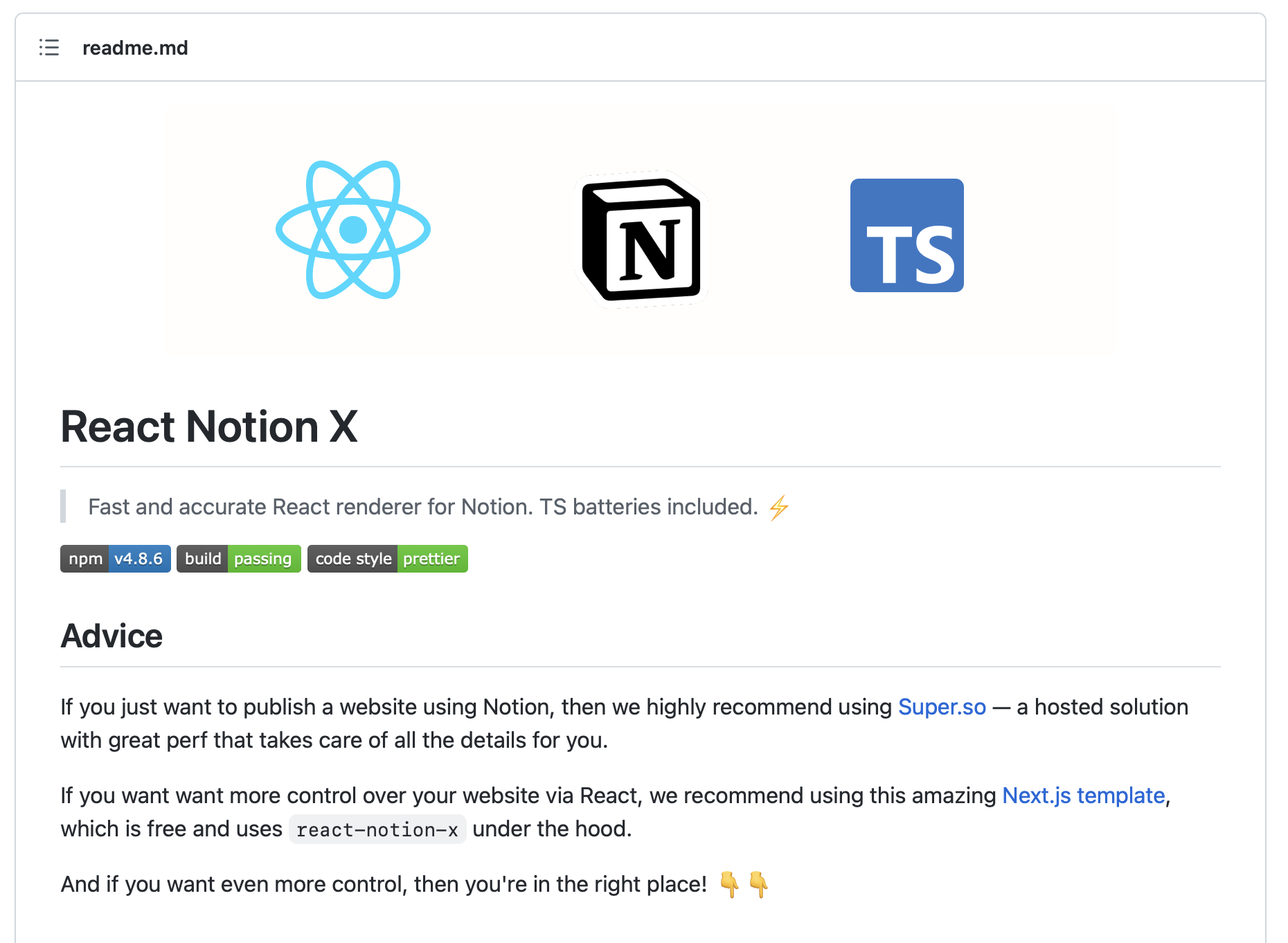
Task: Click the TypeScript TS logo
Action: pyautogui.click(x=907, y=235)
